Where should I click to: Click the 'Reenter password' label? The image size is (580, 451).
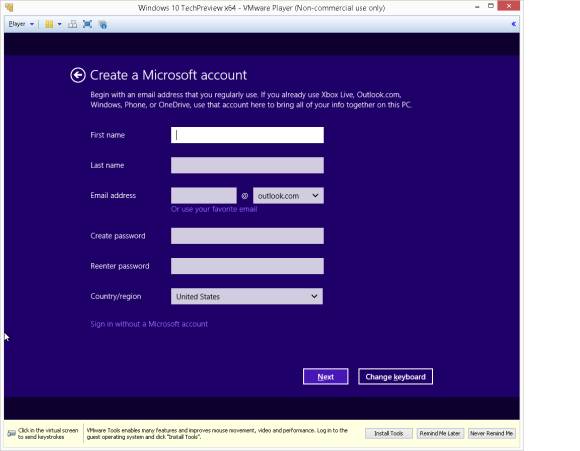pos(120,266)
